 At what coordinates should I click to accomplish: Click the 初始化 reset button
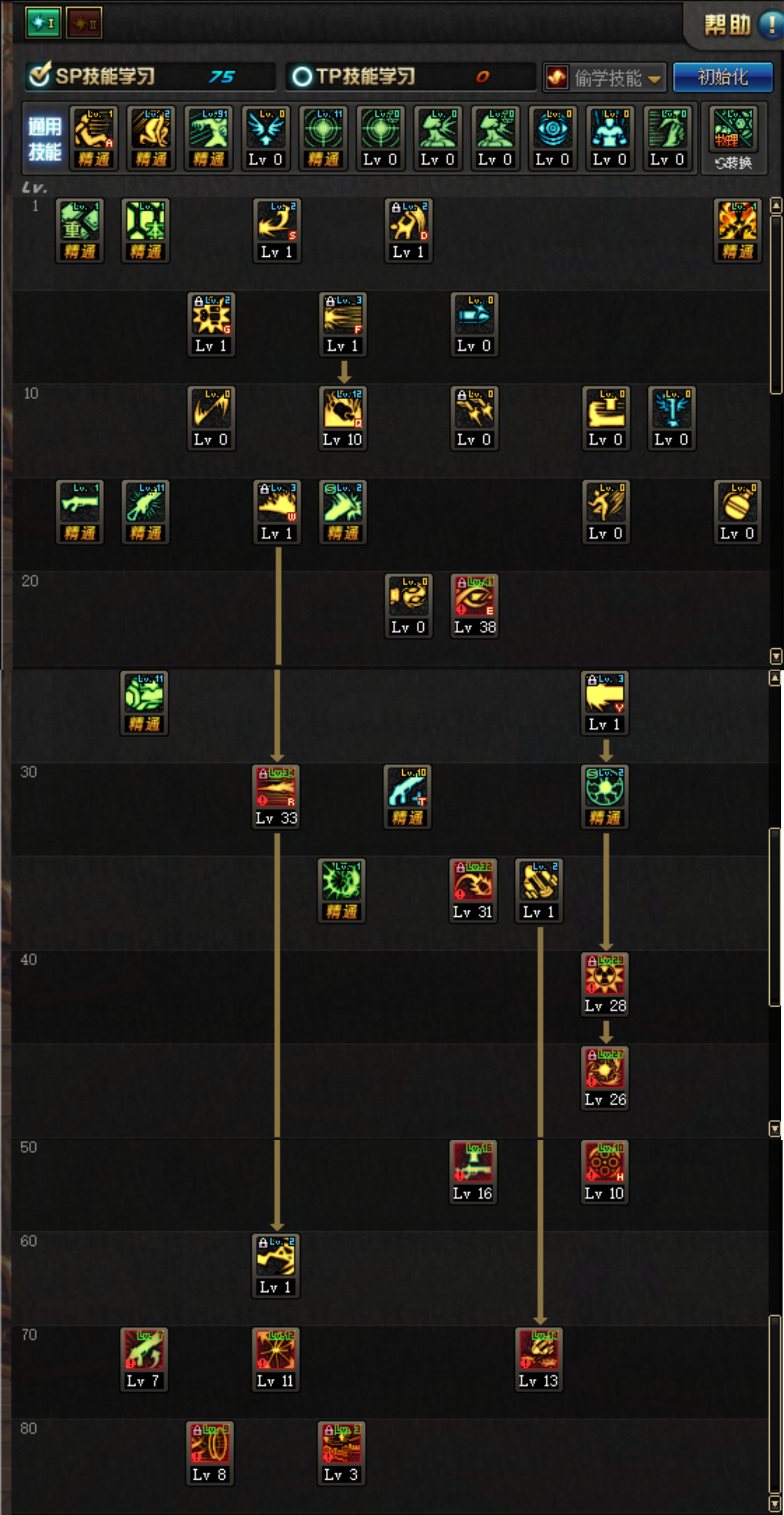pyautogui.click(x=723, y=77)
